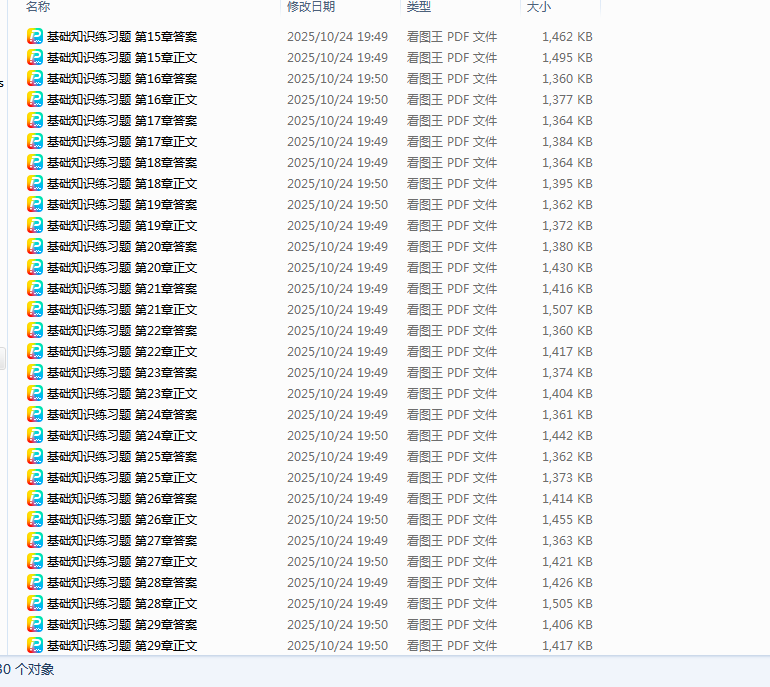
Task: Sort by the 类型 column header
Action: (x=419, y=7)
